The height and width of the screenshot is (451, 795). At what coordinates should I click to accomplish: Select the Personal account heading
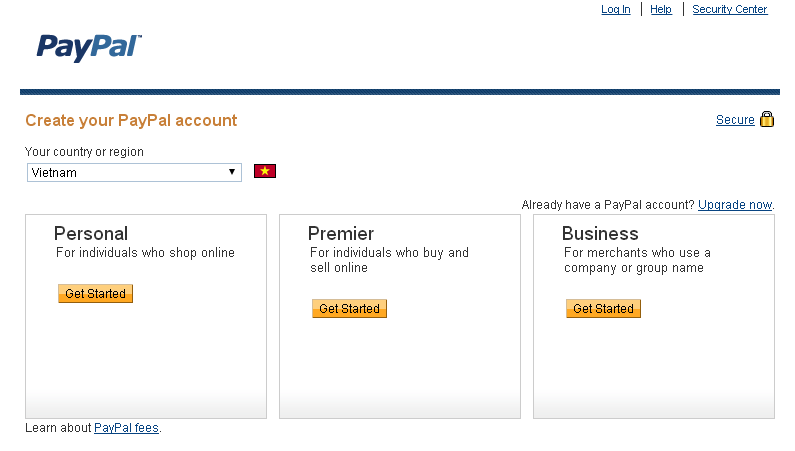pyautogui.click(x=91, y=234)
